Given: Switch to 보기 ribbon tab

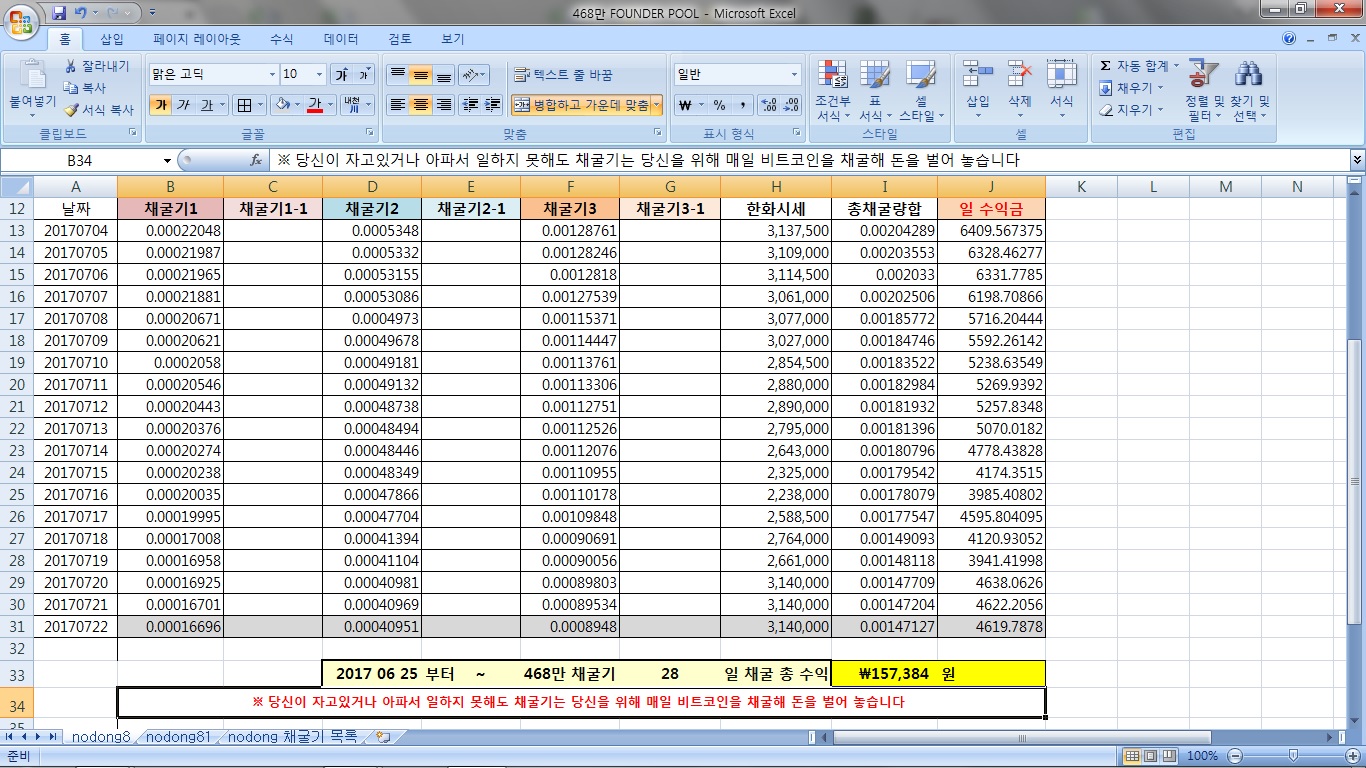Looking at the screenshot, I should click(x=453, y=39).
